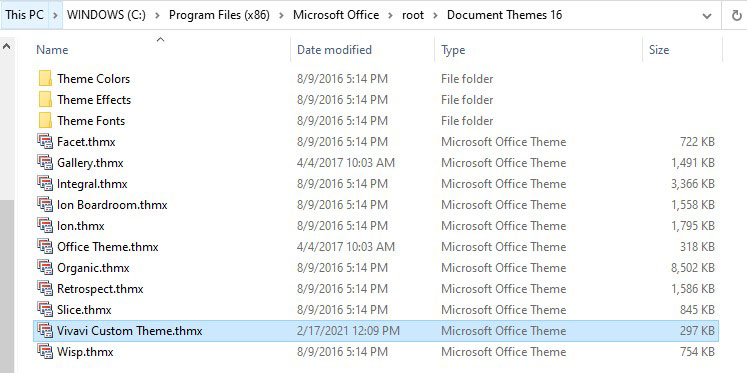
Task: Click the Vivavi Custom Theme.thmx file icon
Action: tap(45, 331)
